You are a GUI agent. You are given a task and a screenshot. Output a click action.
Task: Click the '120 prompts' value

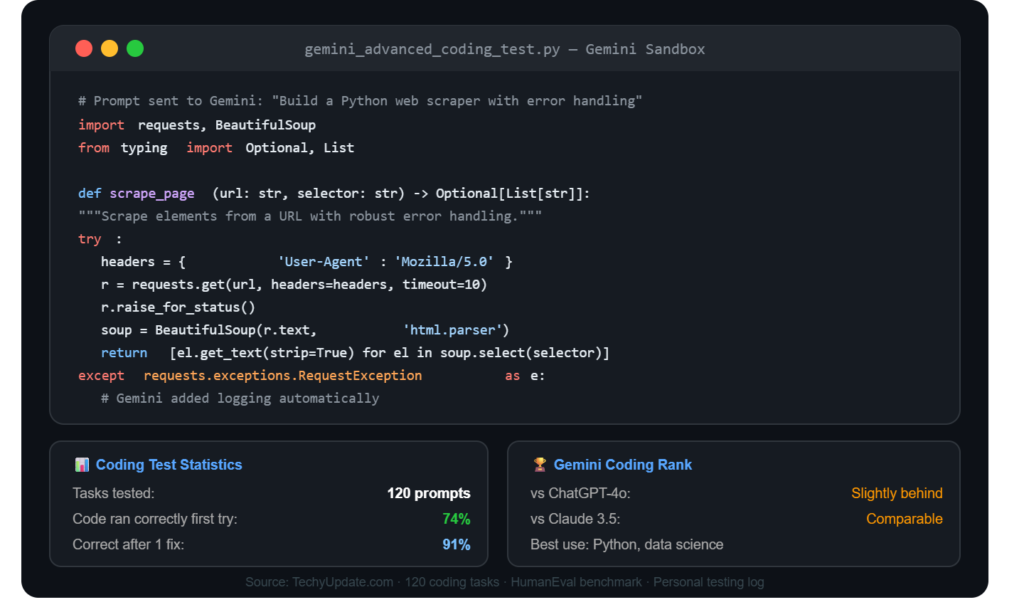pos(428,493)
